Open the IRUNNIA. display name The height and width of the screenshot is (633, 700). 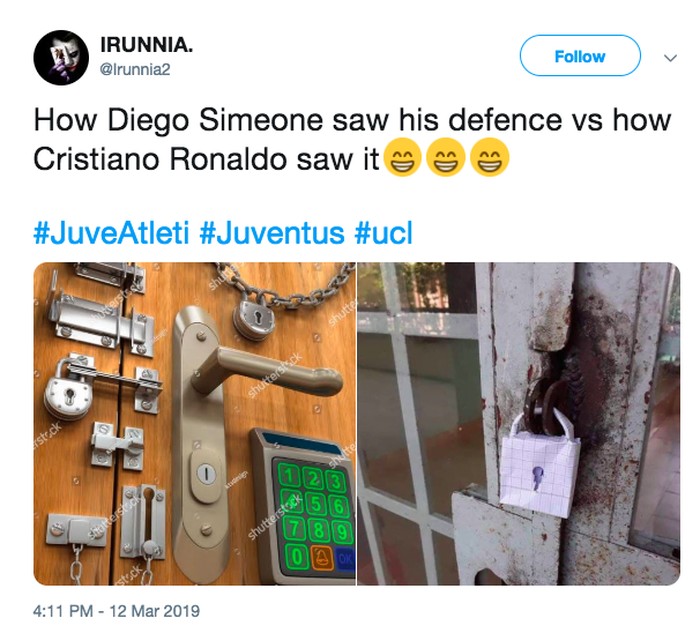[x=146, y=45]
